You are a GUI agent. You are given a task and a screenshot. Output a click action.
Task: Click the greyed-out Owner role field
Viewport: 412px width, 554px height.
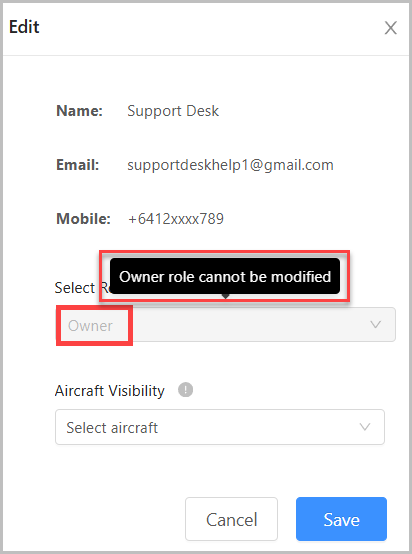coord(225,324)
